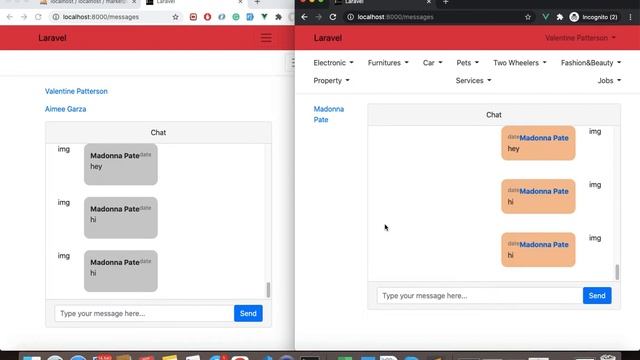Click the img avatar beside gray 'hey' message
This screenshot has height=360, width=640.
64,149
